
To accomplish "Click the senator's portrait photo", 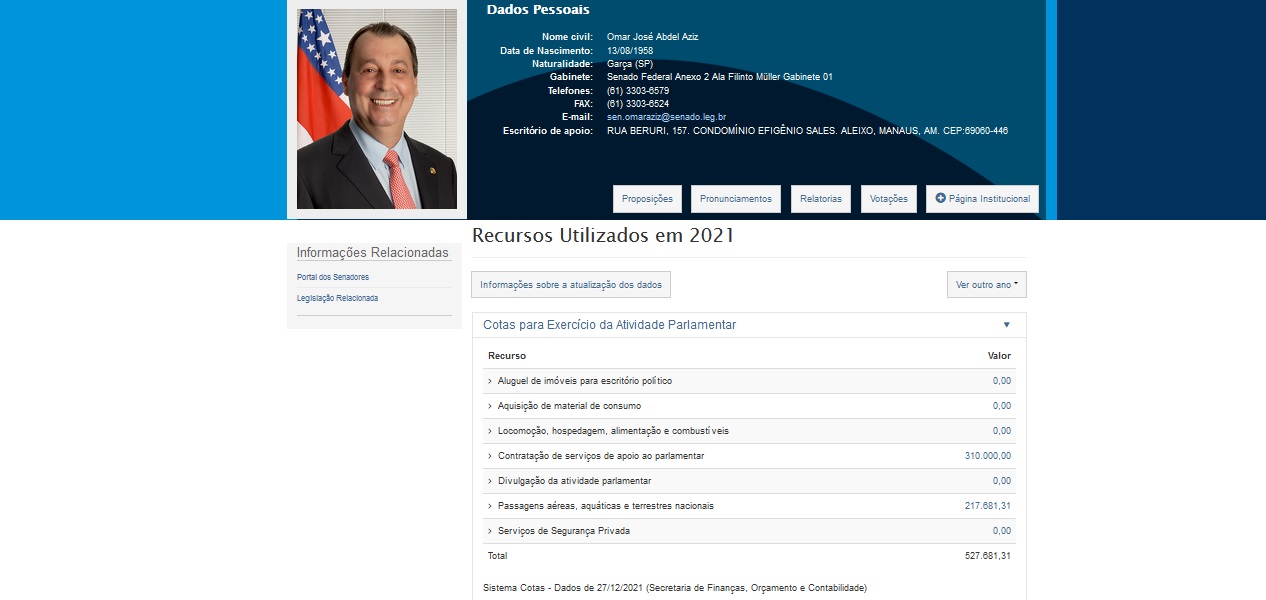I will [376, 109].
